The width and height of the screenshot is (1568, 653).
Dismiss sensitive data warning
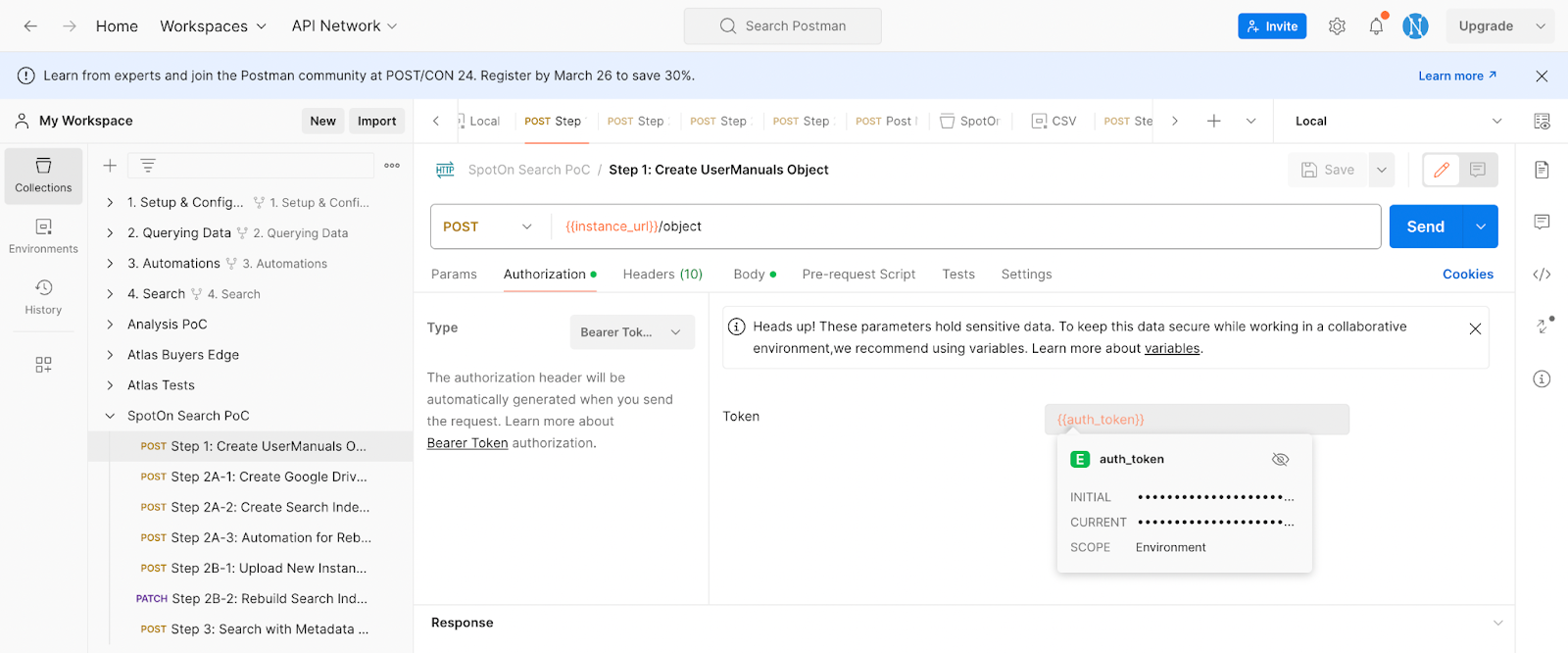click(1475, 328)
